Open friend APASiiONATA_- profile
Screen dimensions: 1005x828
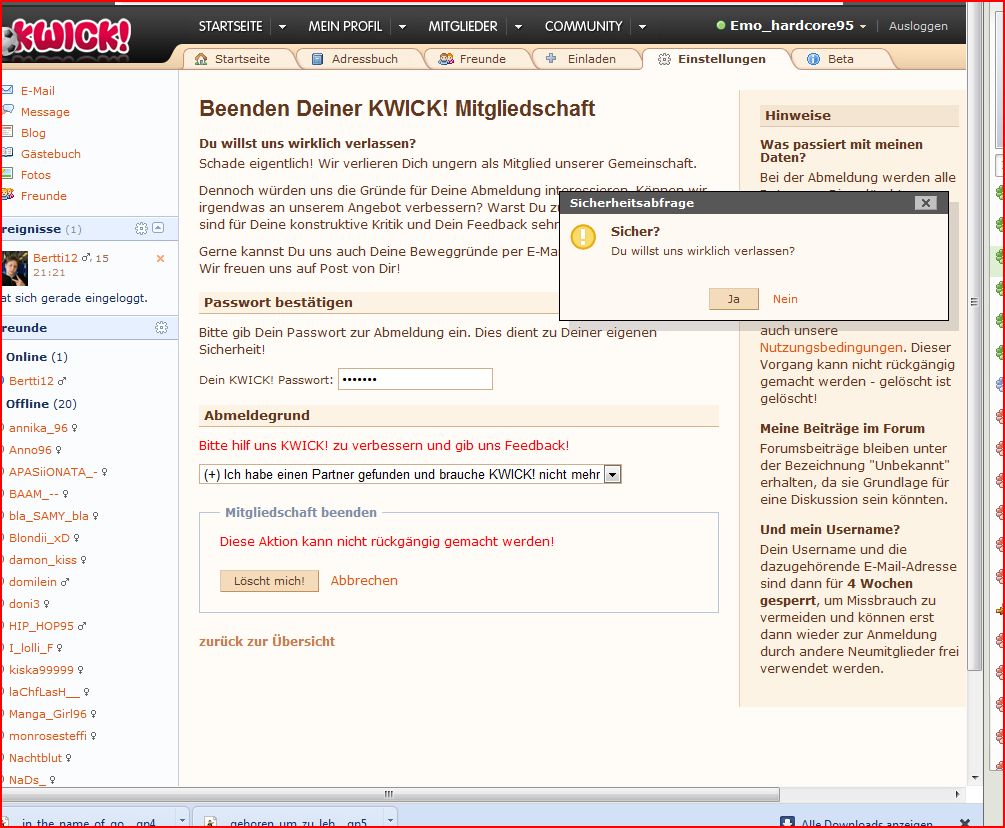click(53, 472)
